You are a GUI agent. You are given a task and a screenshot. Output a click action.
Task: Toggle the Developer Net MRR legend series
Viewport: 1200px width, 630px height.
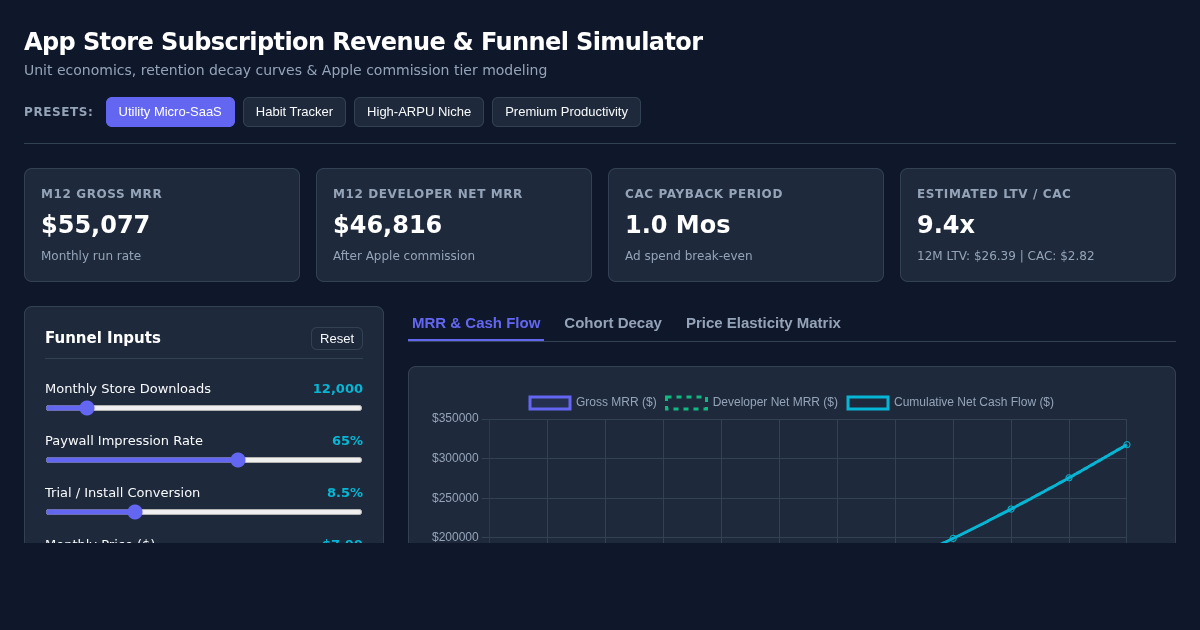click(751, 402)
